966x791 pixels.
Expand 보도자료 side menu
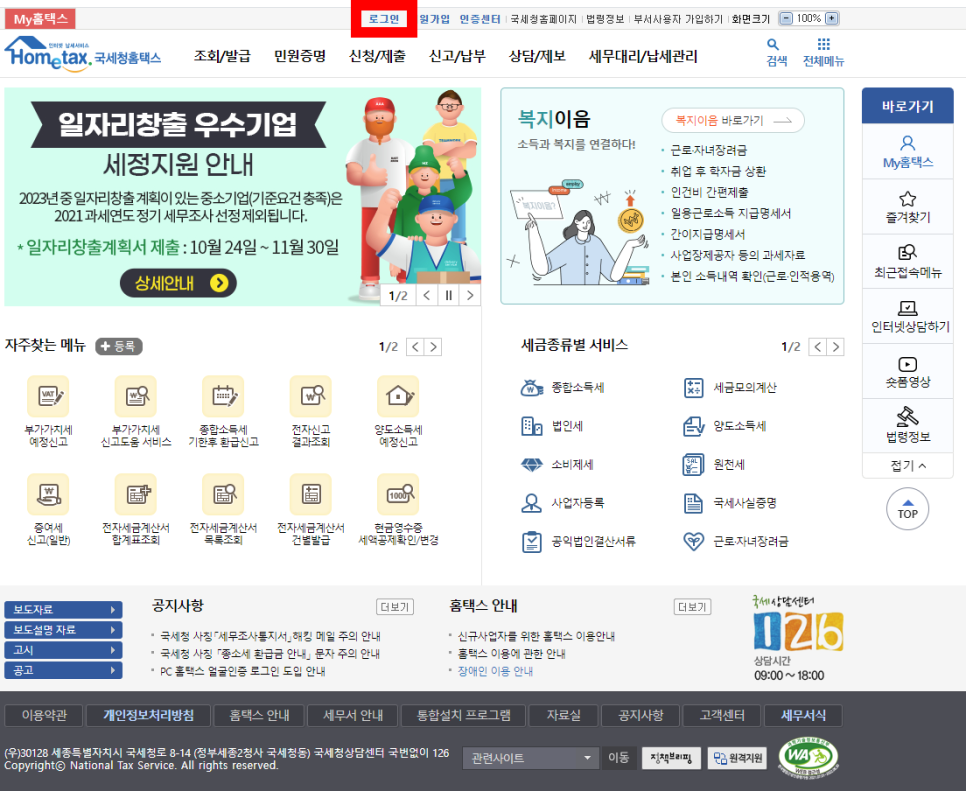pos(63,609)
